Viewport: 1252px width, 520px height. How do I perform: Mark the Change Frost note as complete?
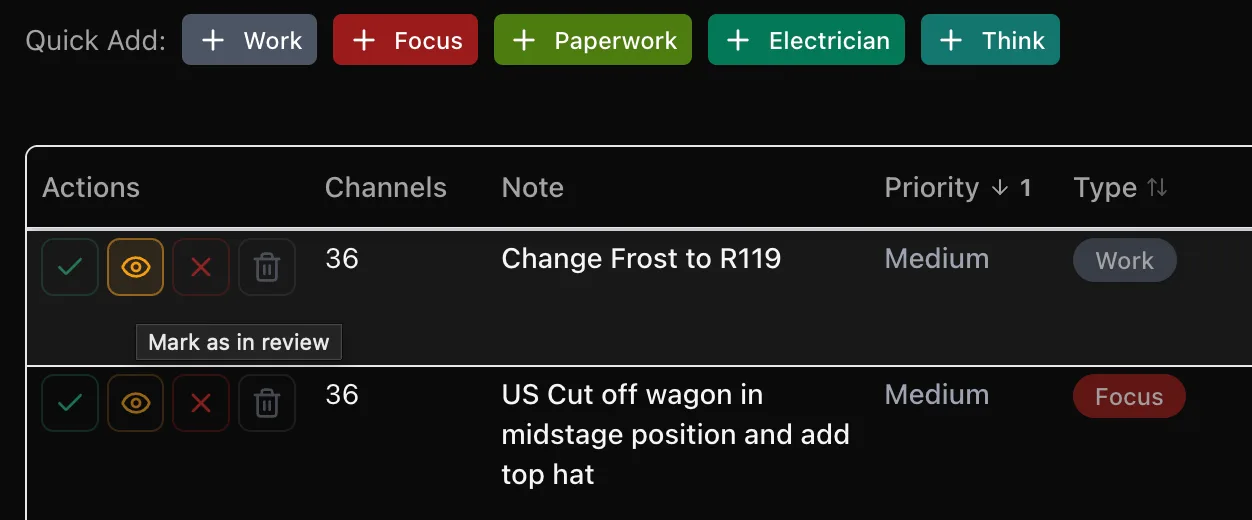coord(70,267)
